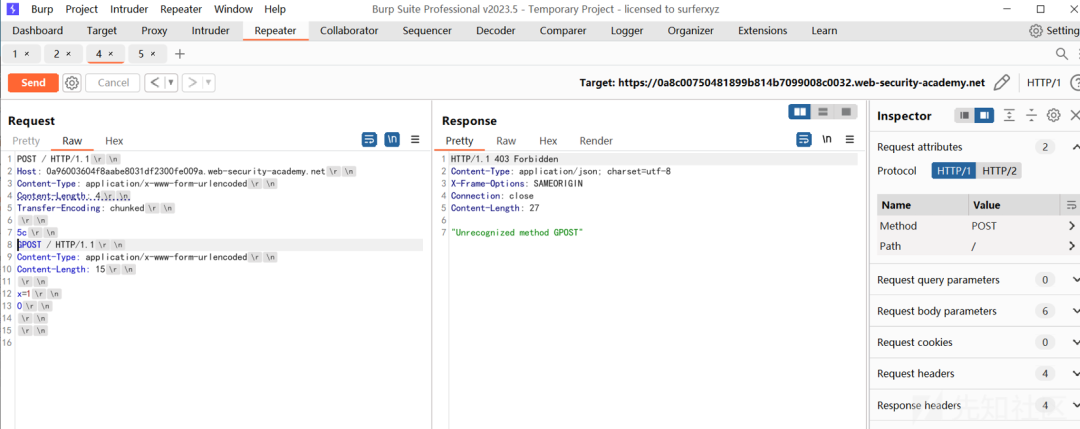Show response Render view
This screenshot has width=1080, height=429.
click(596, 140)
